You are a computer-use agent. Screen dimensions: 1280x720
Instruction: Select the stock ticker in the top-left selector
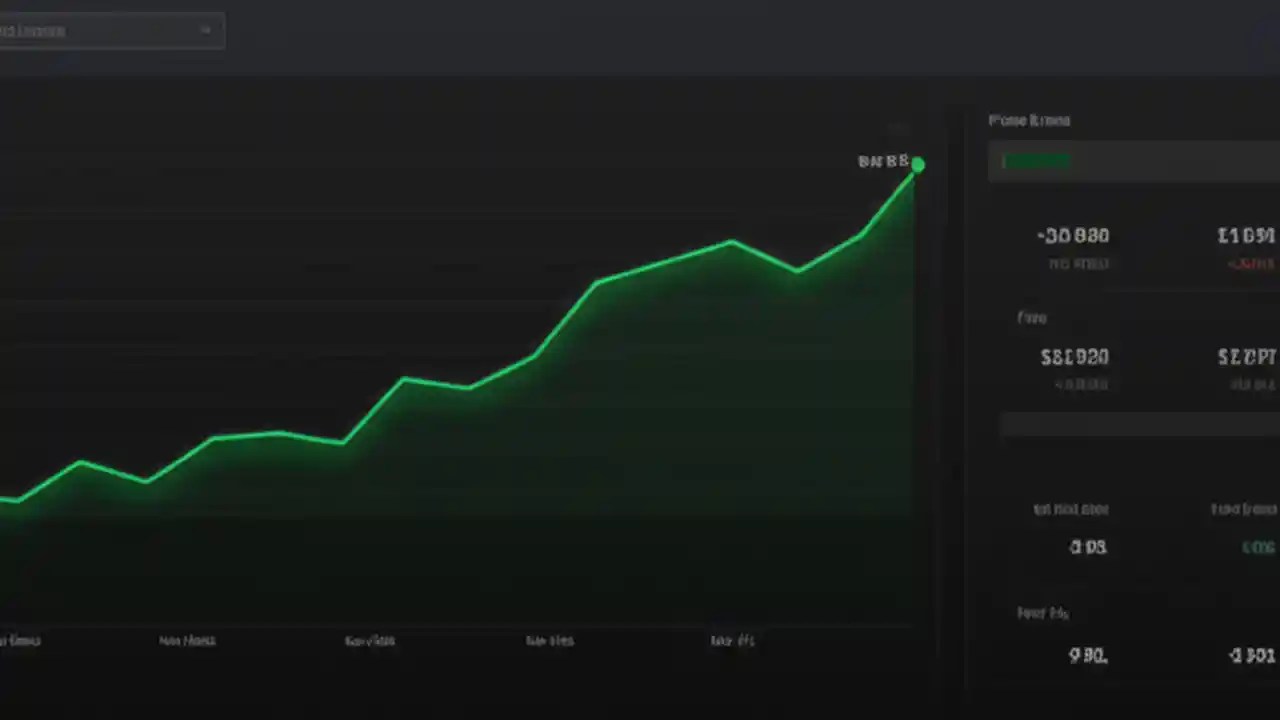pyautogui.click(x=33, y=30)
